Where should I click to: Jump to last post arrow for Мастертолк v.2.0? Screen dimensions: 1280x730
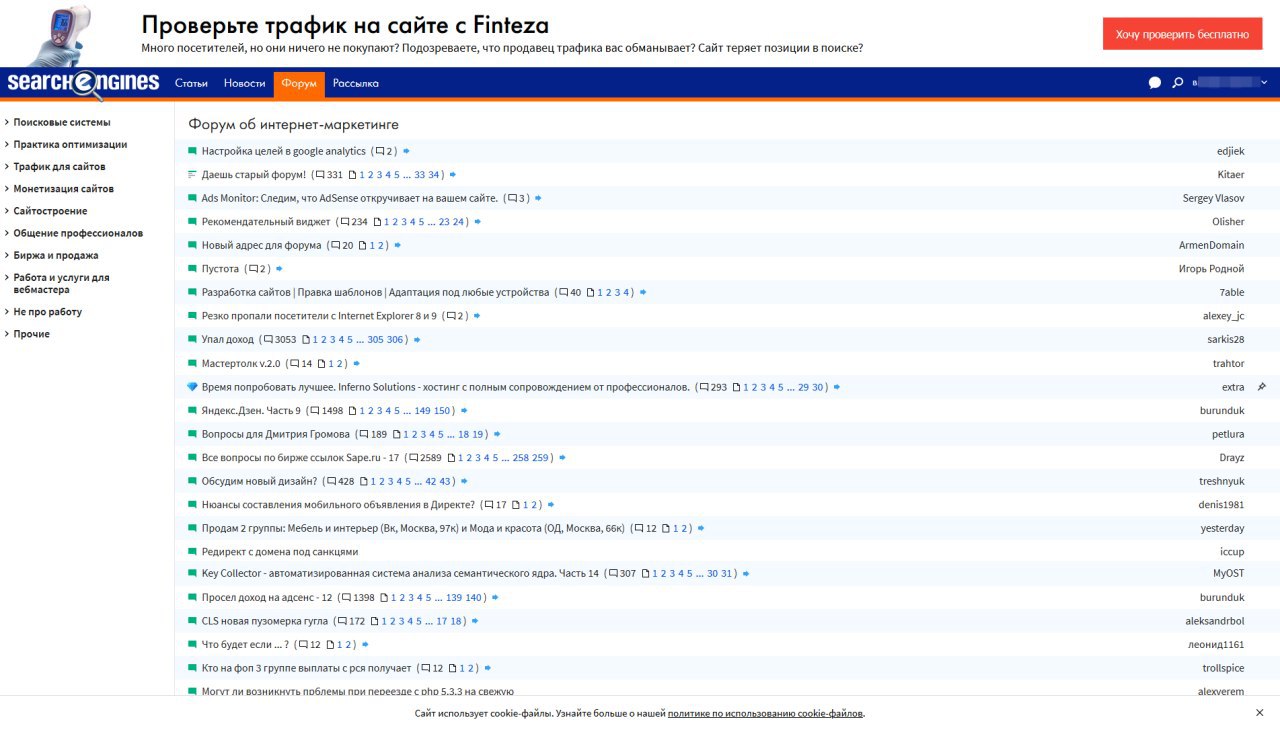356,364
